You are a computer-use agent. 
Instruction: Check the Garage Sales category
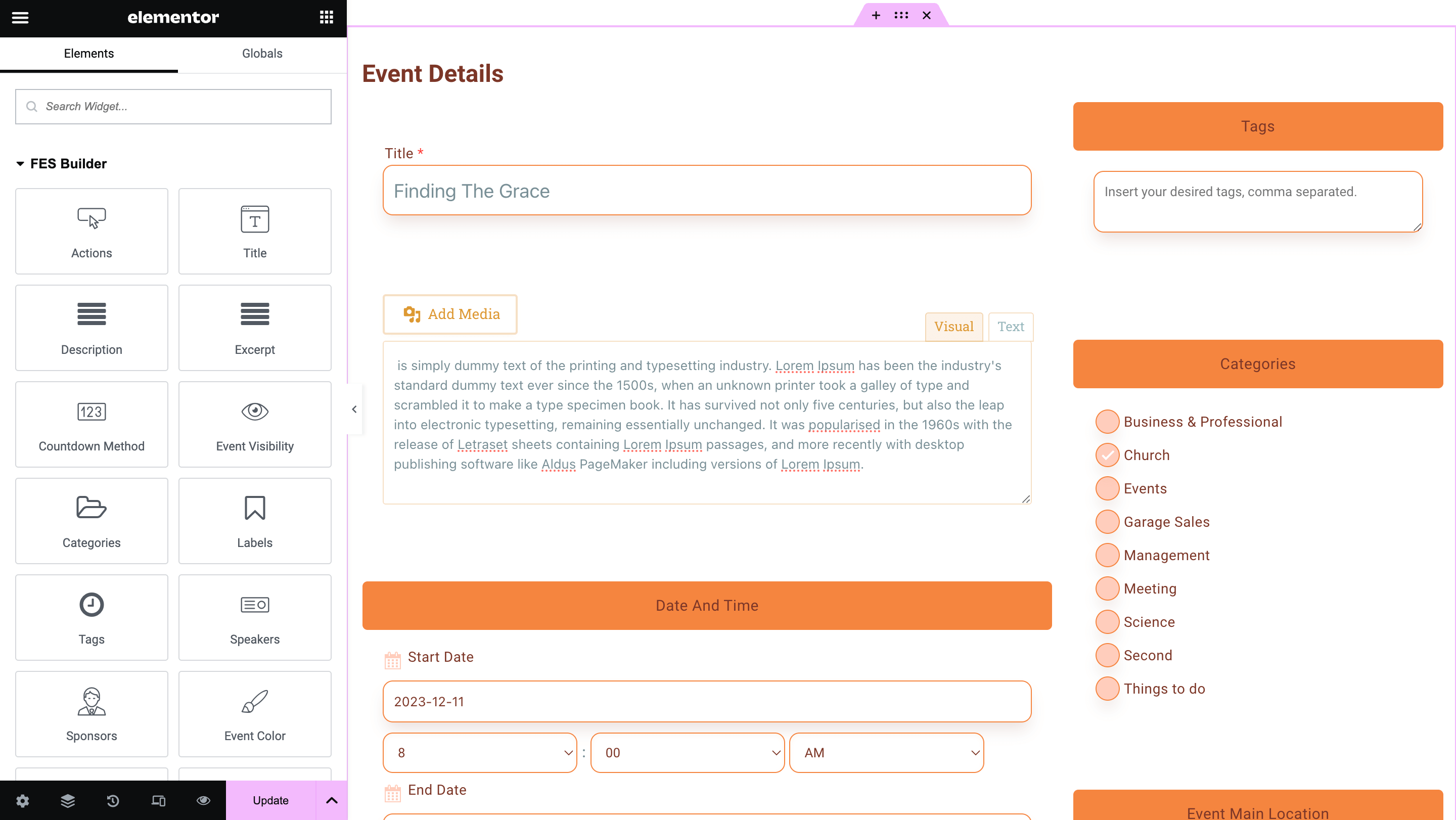(x=1107, y=522)
